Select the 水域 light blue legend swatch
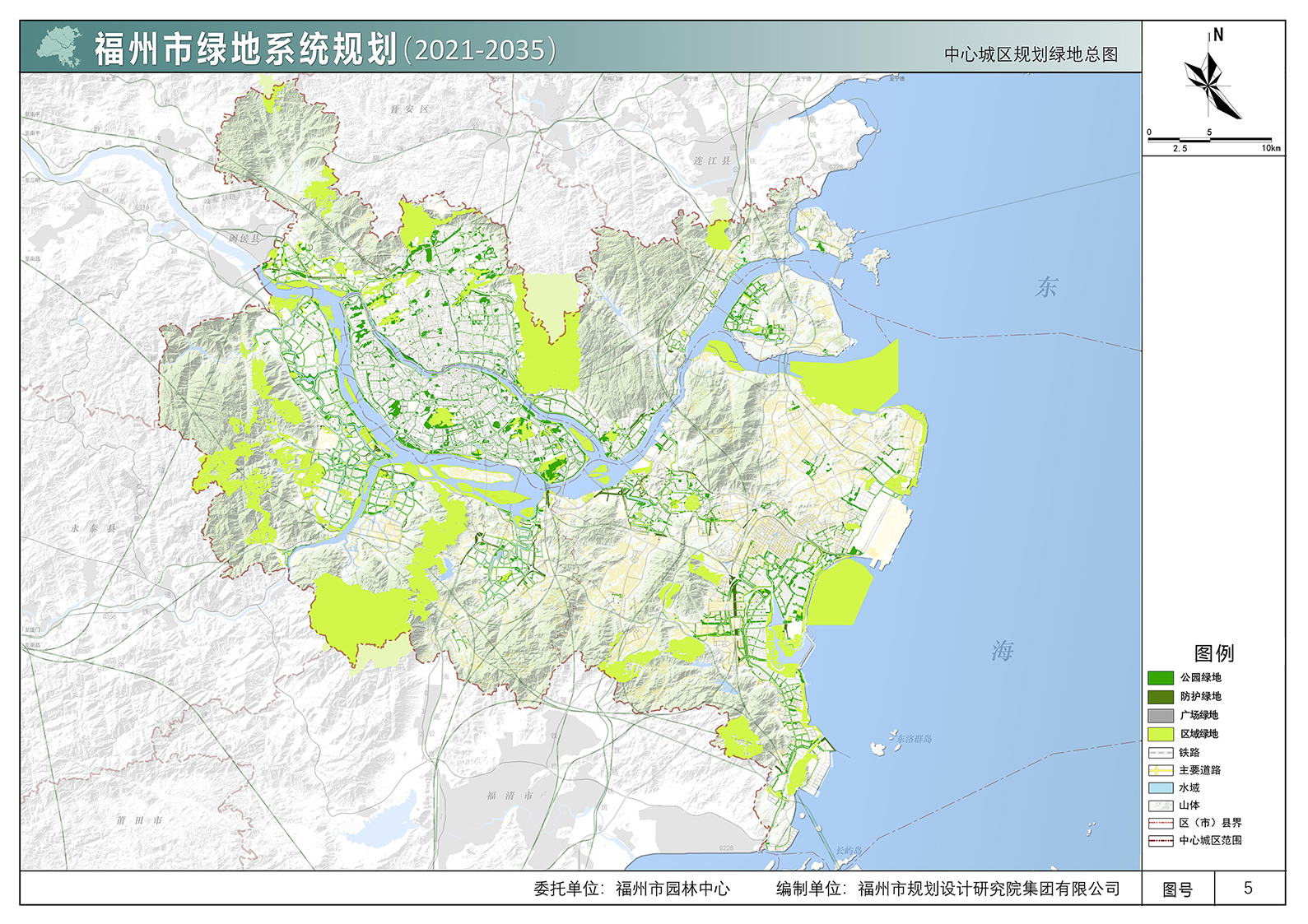The image size is (1308, 924). [1160, 788]
